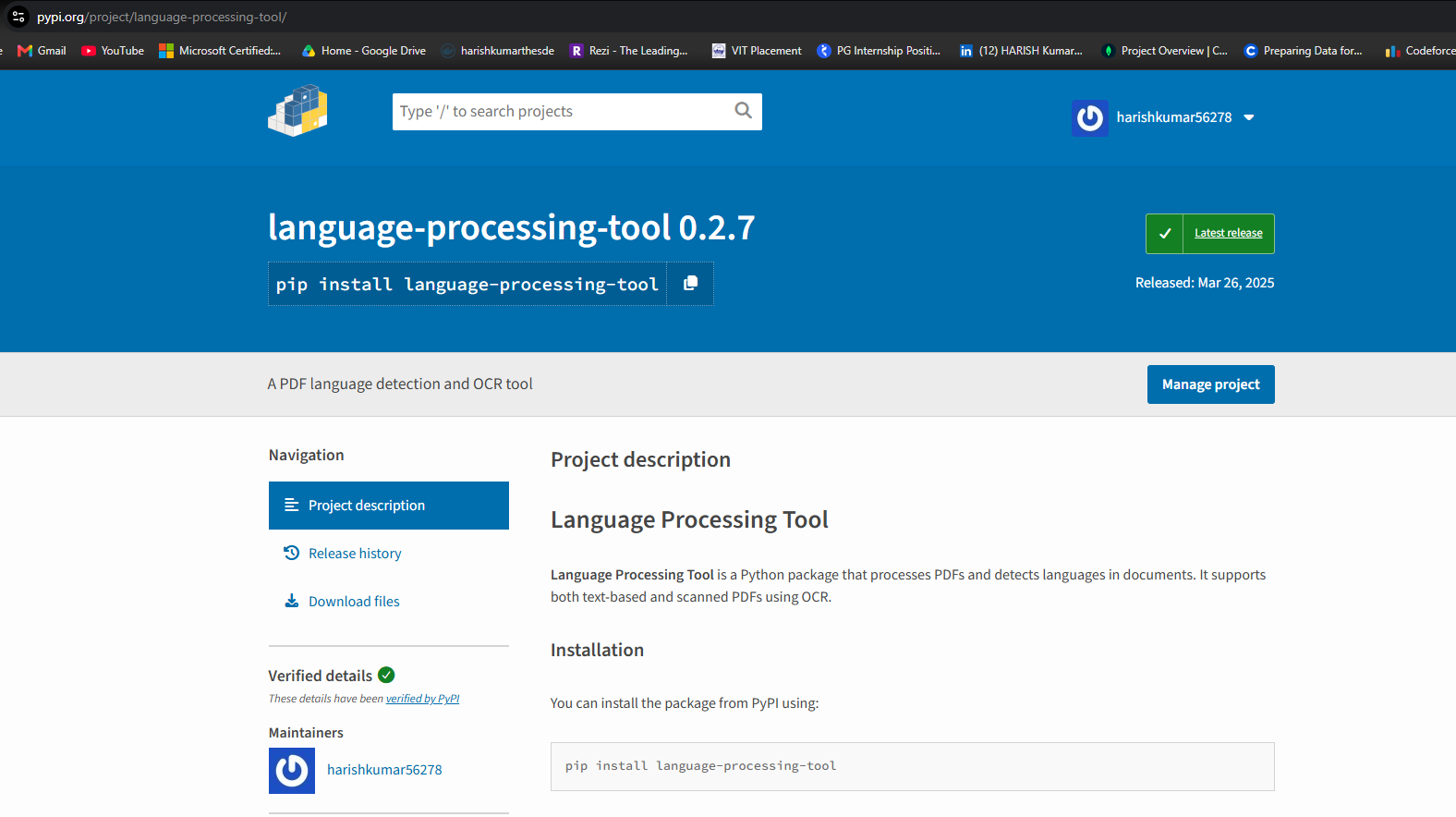Select the Project description tab
This screenshot has height=817, width=1456.
click(389, 506)
